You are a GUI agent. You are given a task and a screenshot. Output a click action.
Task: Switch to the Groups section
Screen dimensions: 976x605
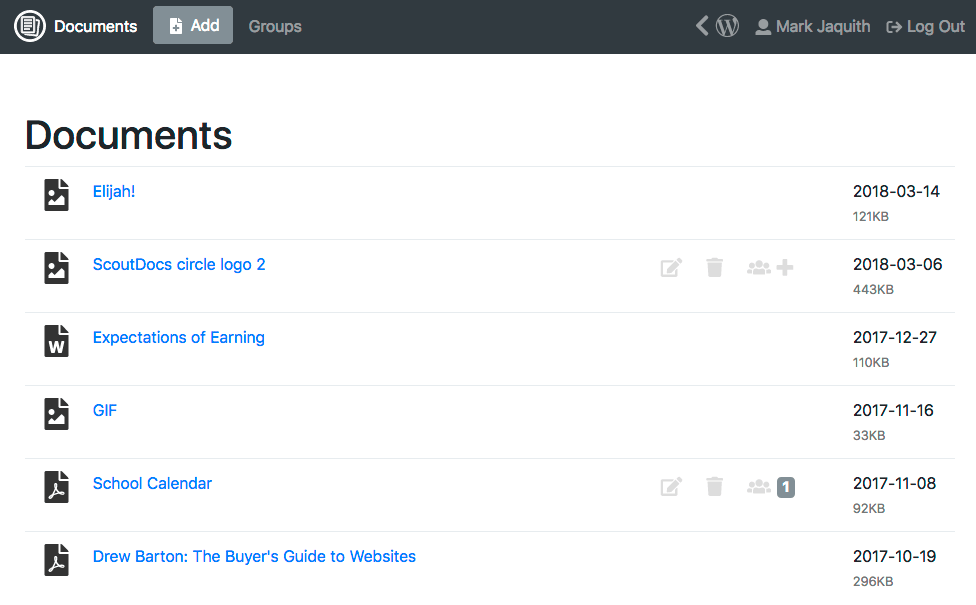pos(274,26)
